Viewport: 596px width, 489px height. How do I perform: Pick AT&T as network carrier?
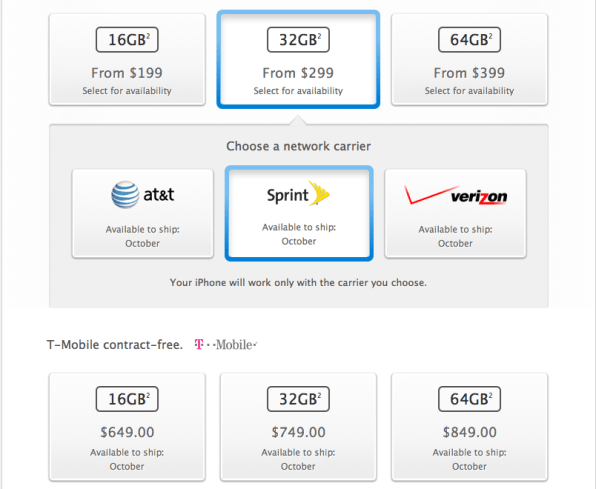click(x=143, y=214)
